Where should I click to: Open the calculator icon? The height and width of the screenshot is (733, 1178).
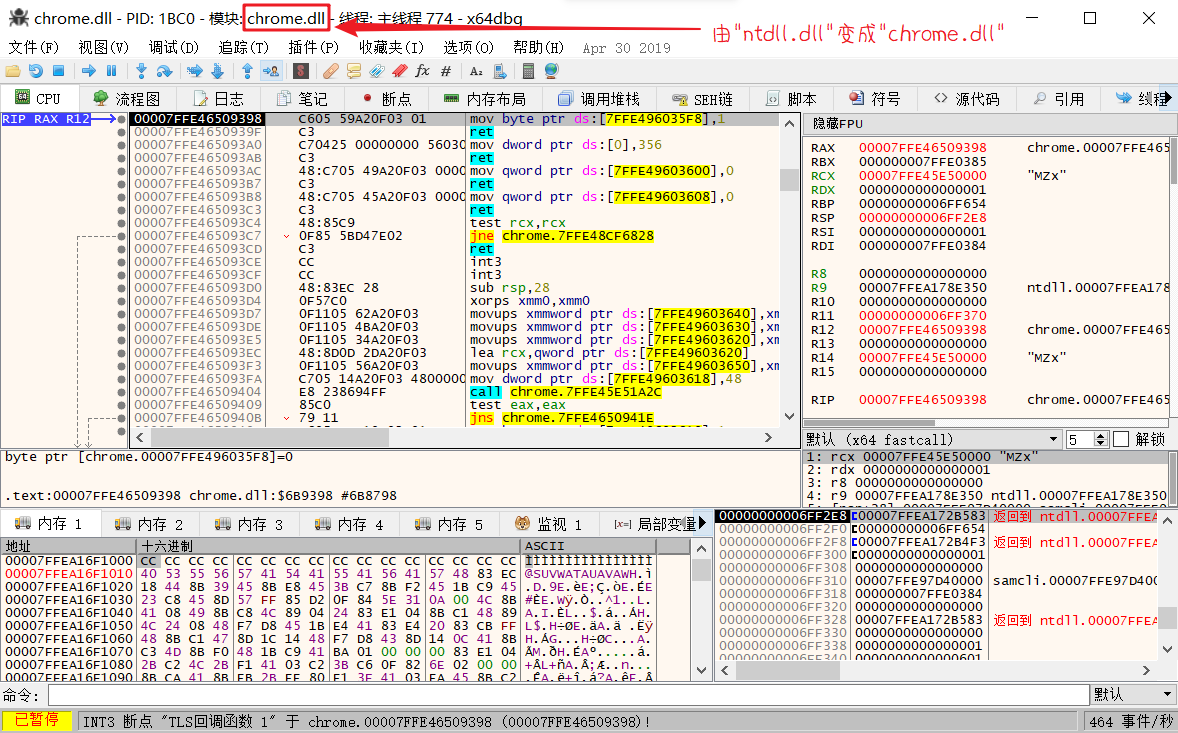528,71
